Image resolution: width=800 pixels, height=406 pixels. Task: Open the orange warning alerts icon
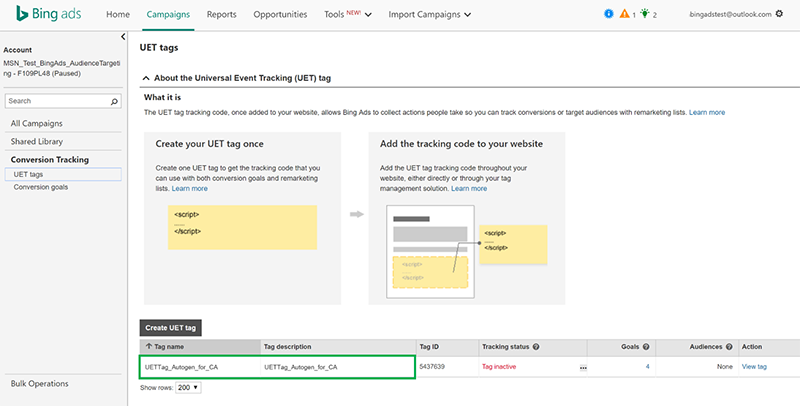tap(624, 14)
